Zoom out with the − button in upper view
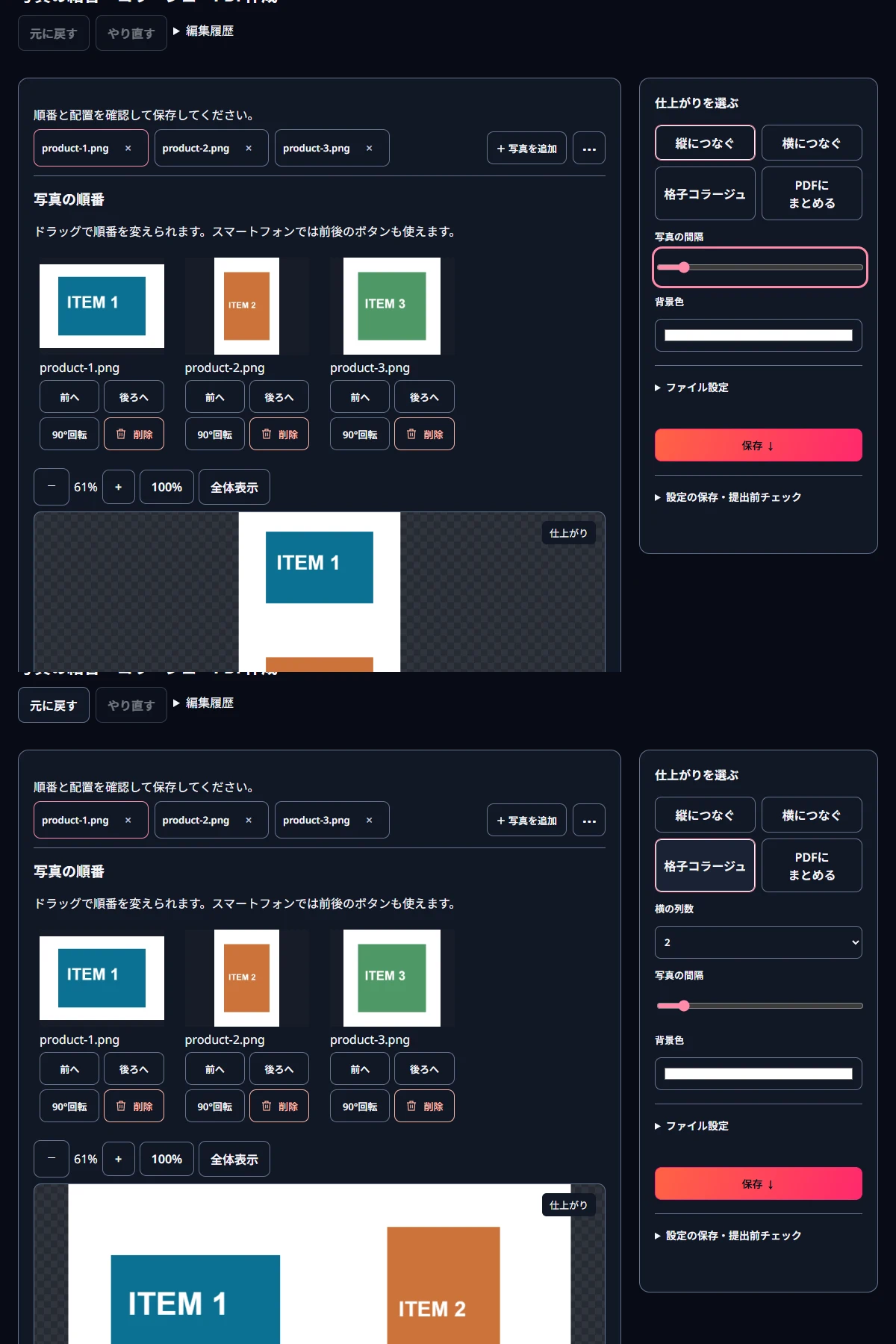Image resolution: width=896 pixels, height=1344 pixels. click(52, 487)
